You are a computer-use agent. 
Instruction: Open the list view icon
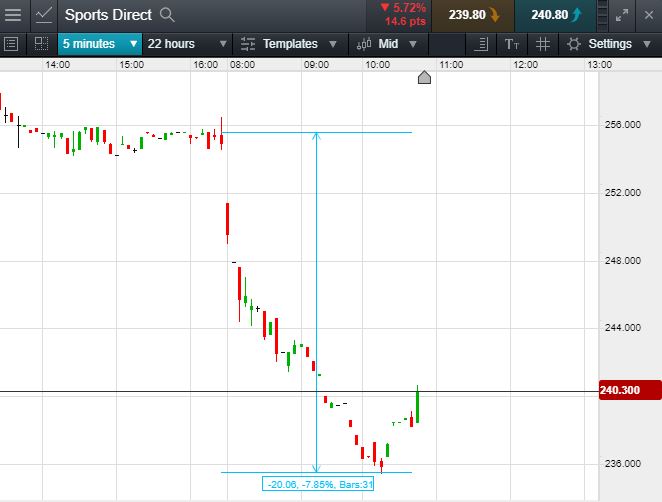tap(11, 44)
